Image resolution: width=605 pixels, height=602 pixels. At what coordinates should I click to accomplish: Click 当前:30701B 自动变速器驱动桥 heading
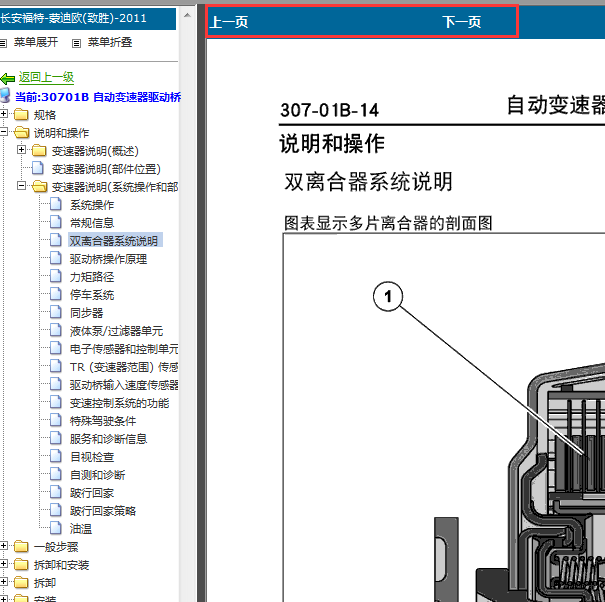[x=98, y=97]
